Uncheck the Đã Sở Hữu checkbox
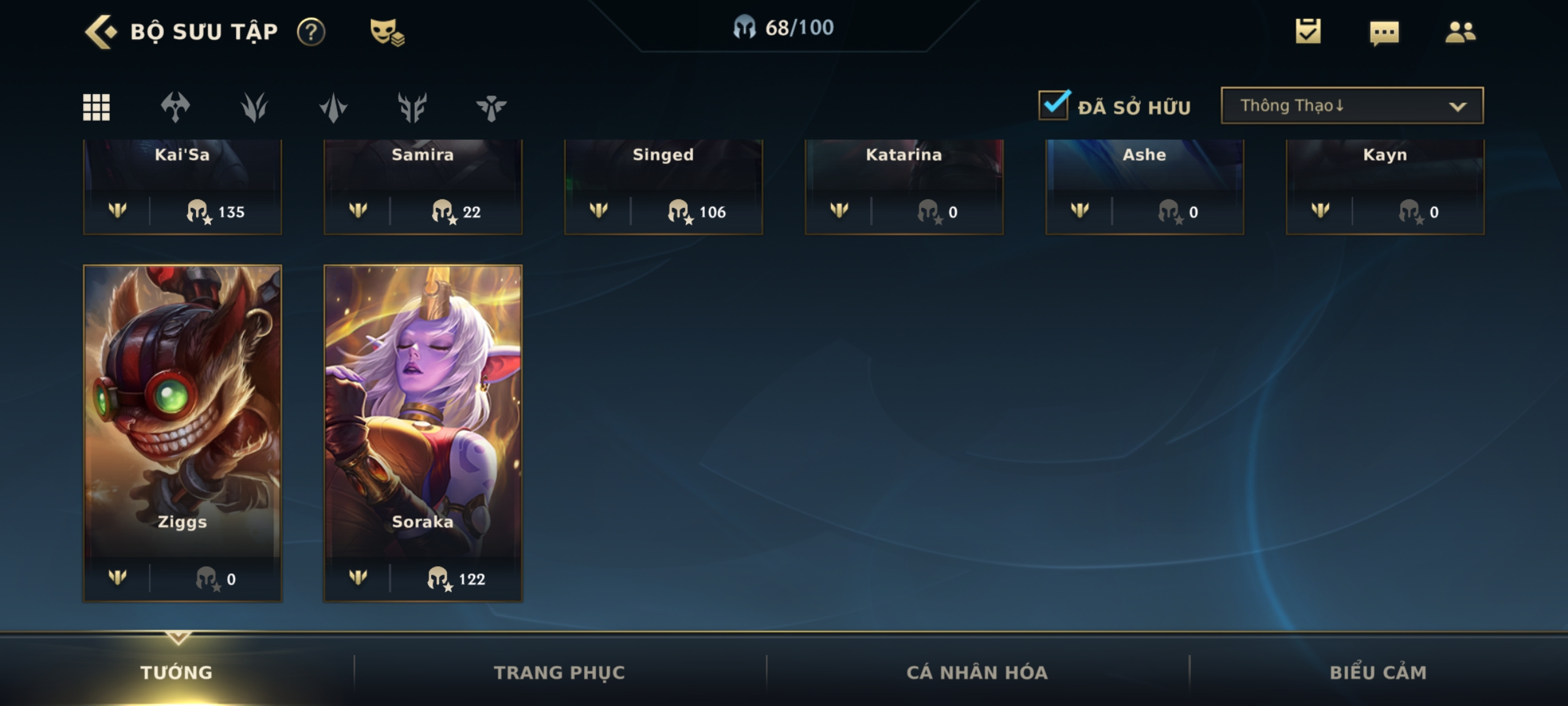This screenshot has height=706, width=1568. (x=1054, y=105)
